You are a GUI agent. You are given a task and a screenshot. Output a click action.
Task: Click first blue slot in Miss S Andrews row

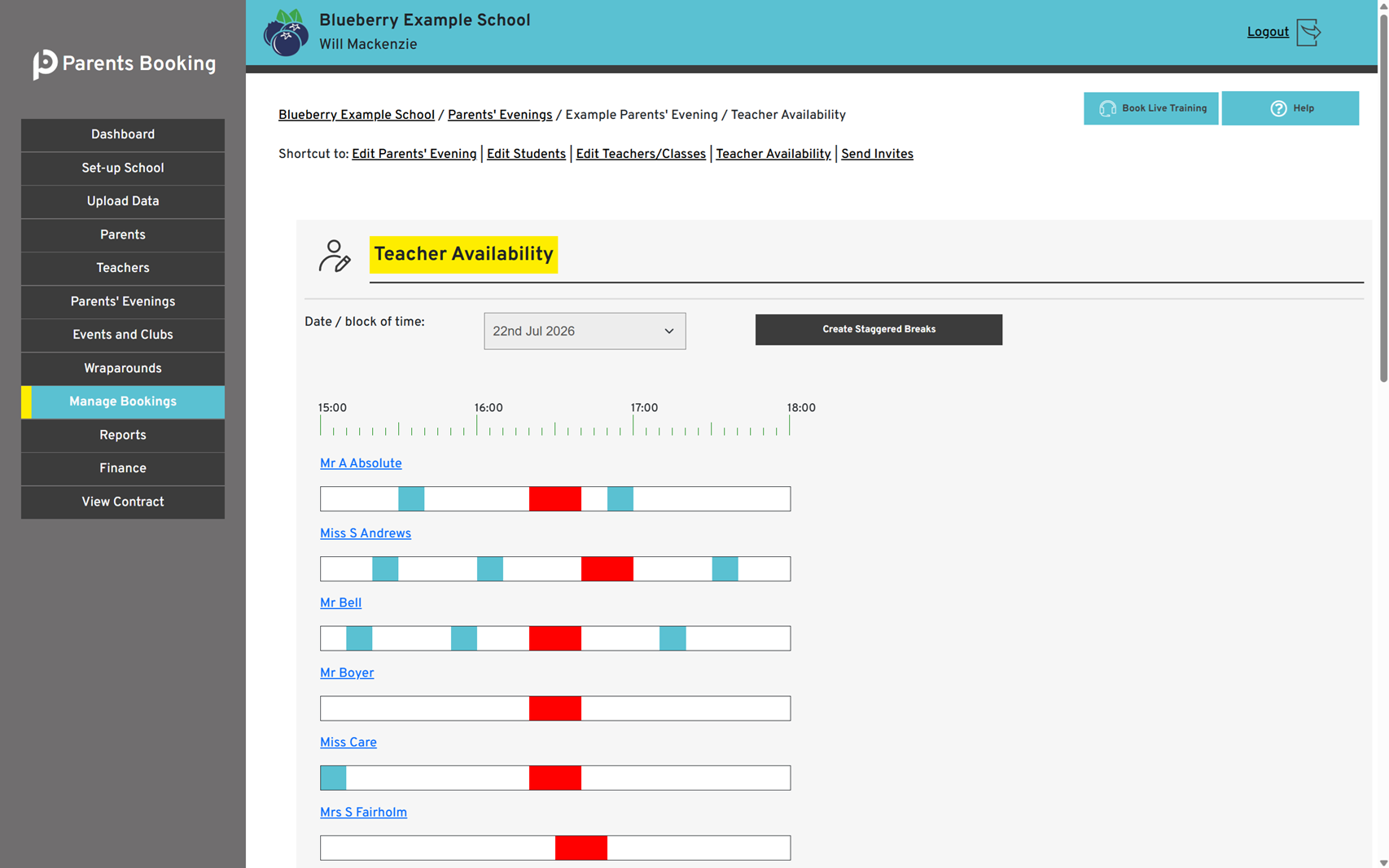pyautogui.click(x=385, y=569)
